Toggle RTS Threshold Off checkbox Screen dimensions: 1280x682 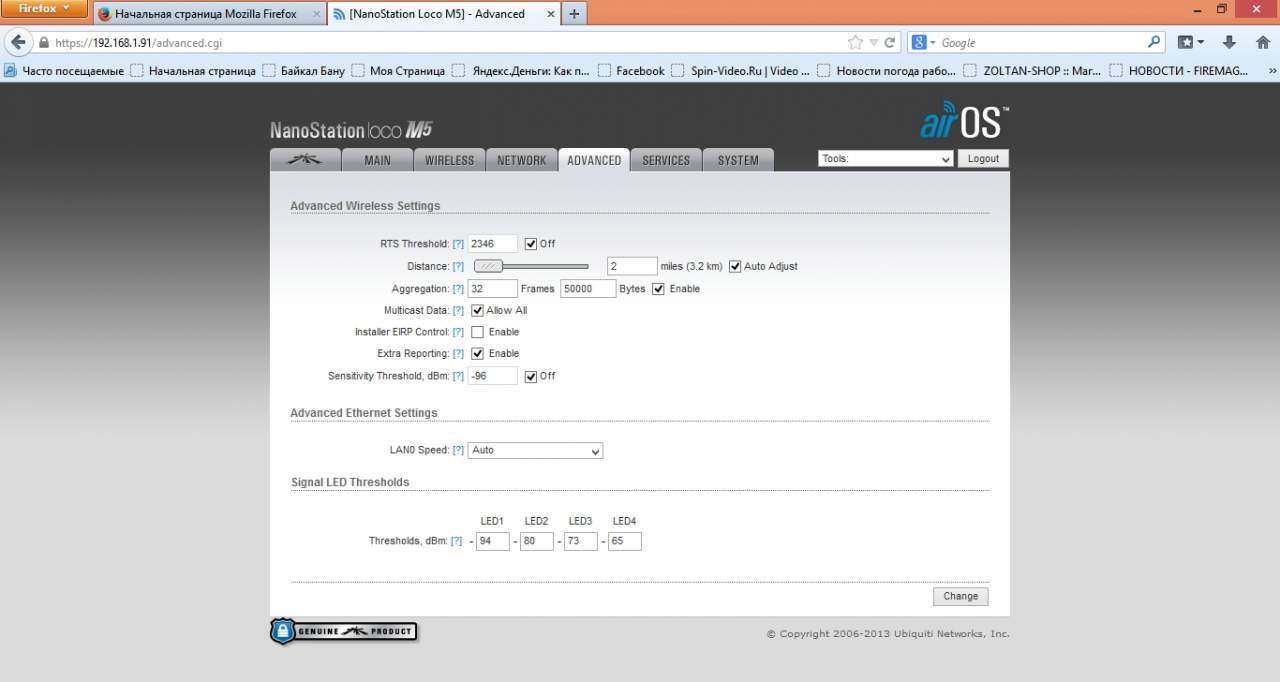click(x=531, y=244)
